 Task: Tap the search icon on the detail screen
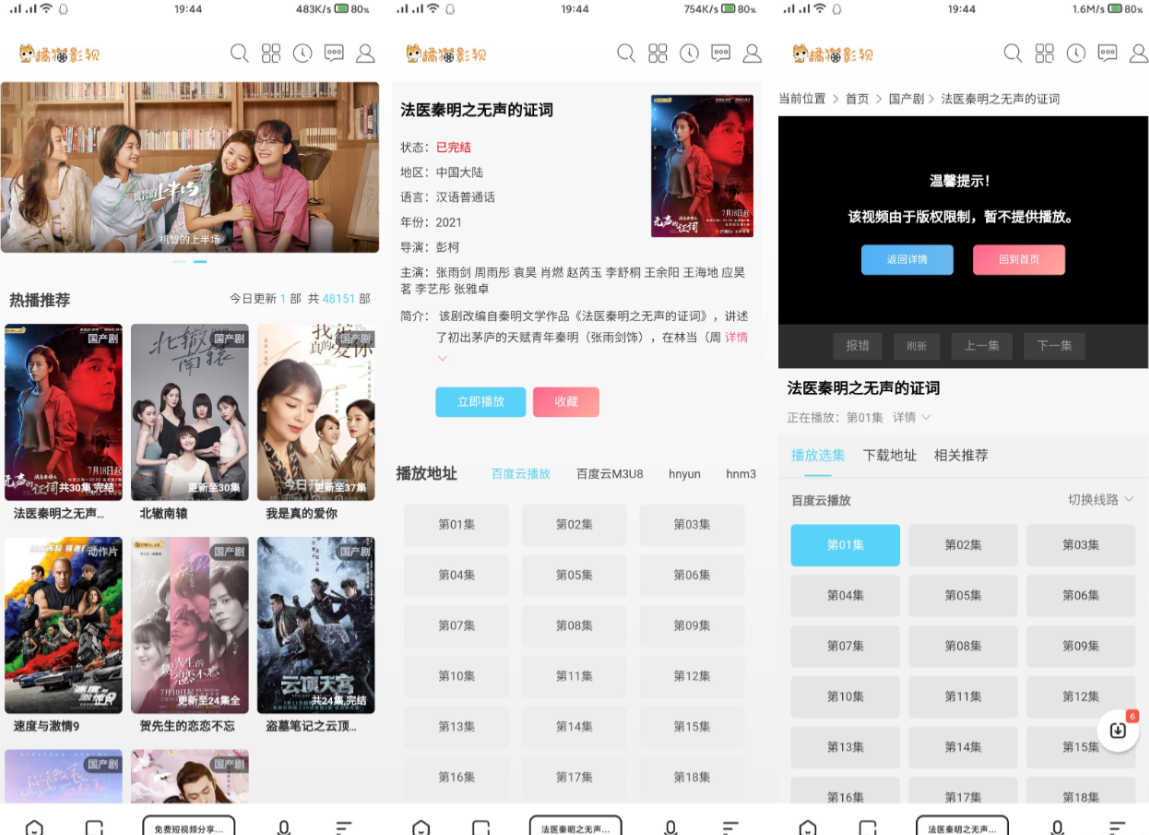(x=626, y=53)
